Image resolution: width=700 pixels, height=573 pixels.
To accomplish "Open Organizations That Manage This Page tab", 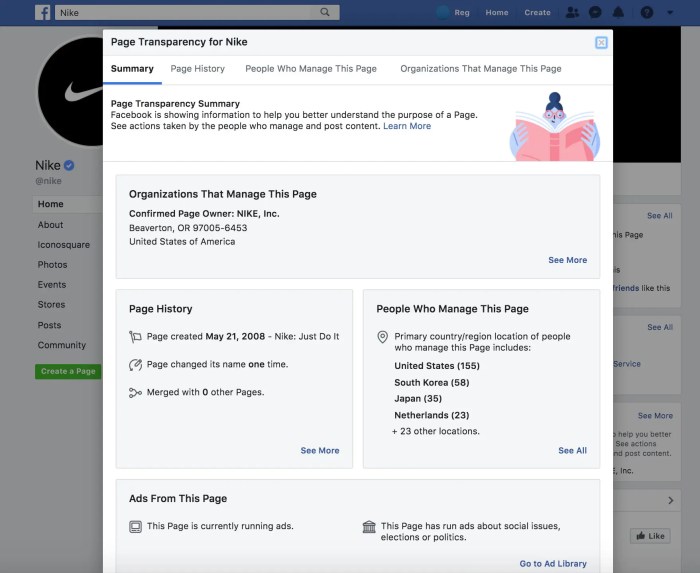I will pyautogui.click(x=481, y=69).
